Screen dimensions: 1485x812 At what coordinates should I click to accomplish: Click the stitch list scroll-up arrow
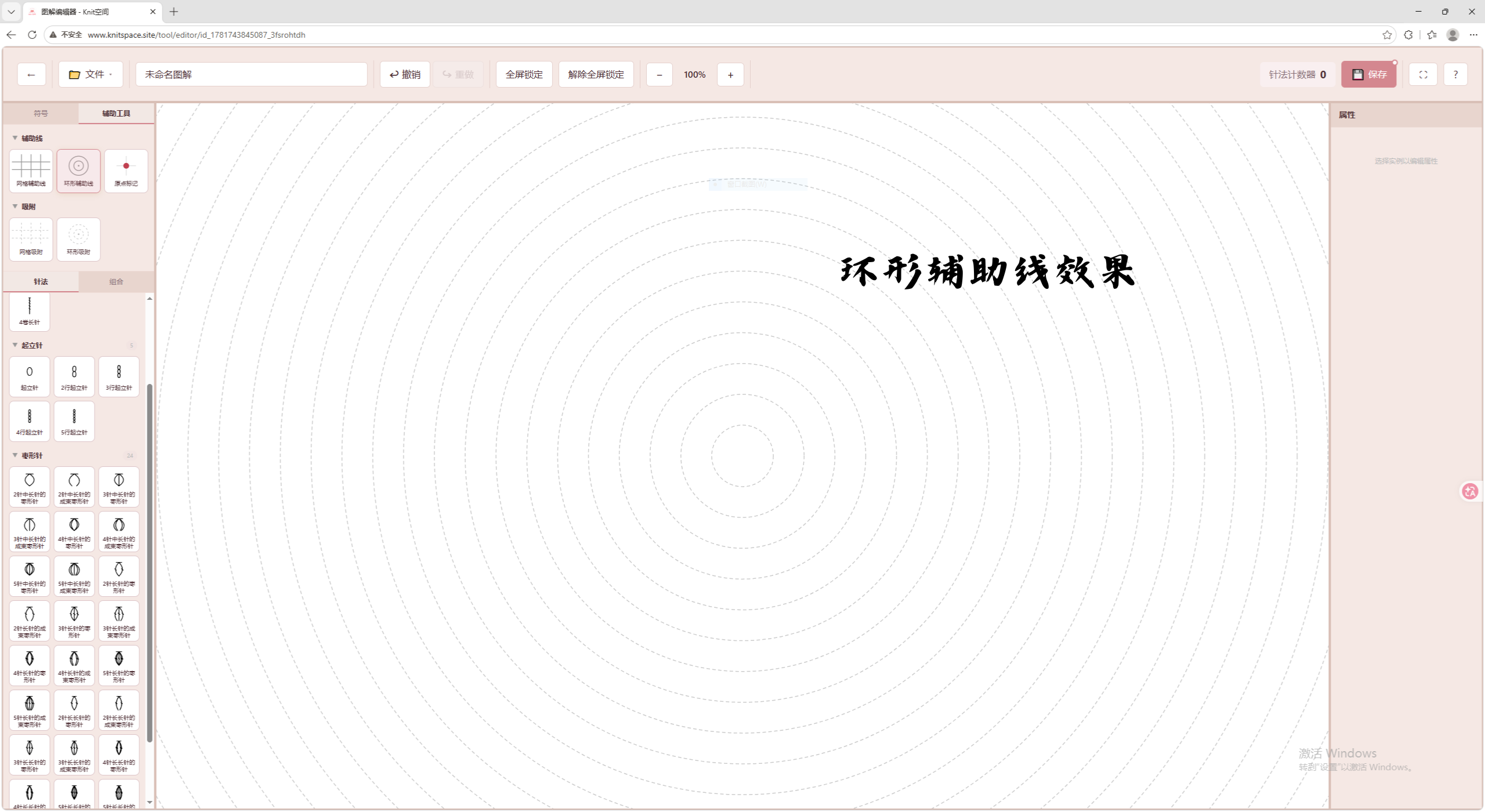point(150,298)
